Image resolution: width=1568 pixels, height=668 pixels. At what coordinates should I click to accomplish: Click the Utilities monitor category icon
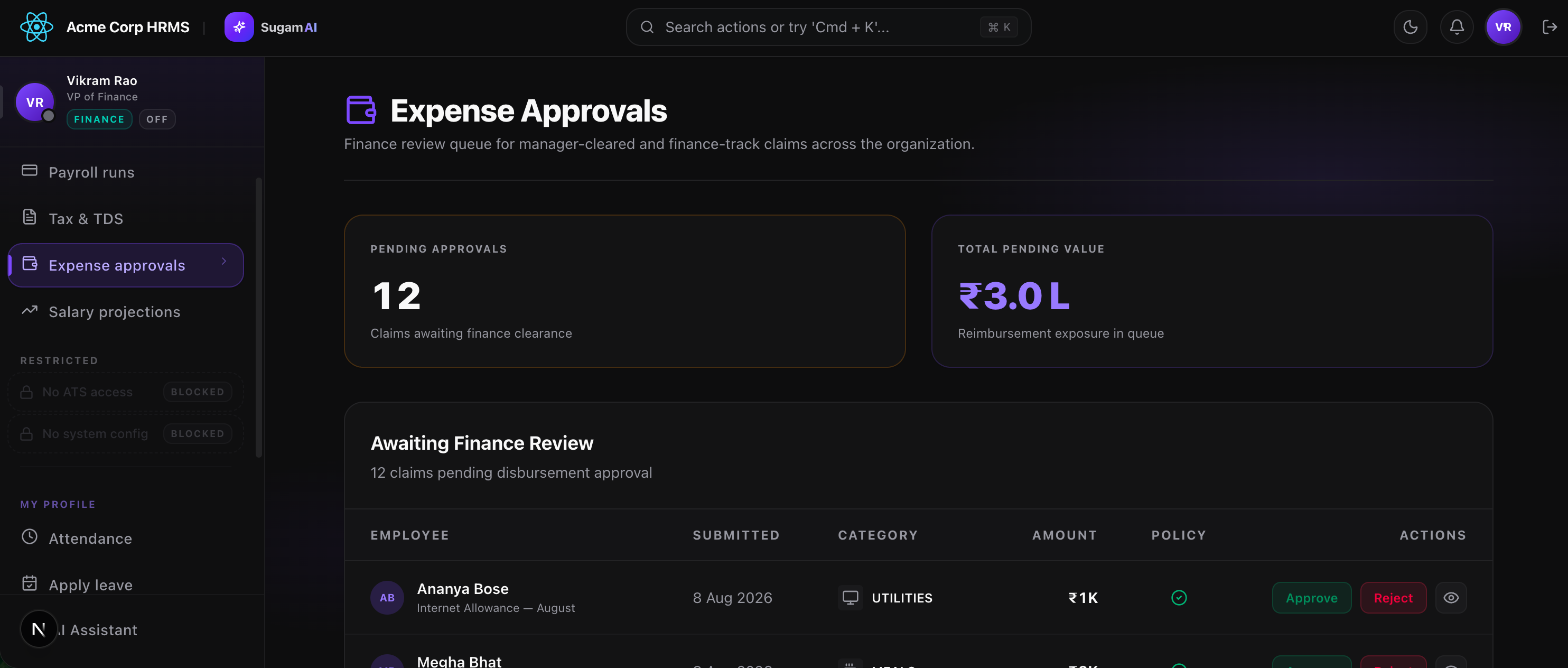tap(850, 597)
